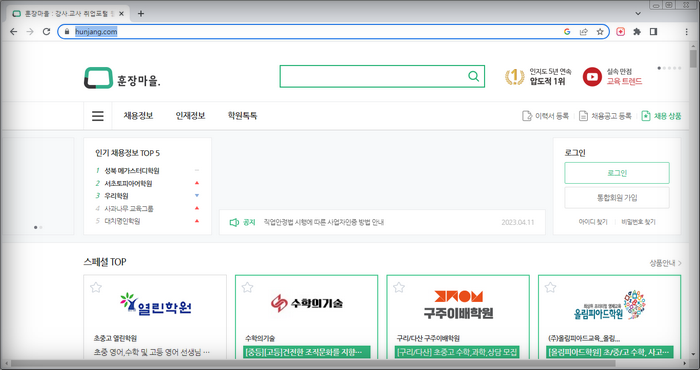
Task: Open the hamburger menu icon
Action: pos(98,116)
